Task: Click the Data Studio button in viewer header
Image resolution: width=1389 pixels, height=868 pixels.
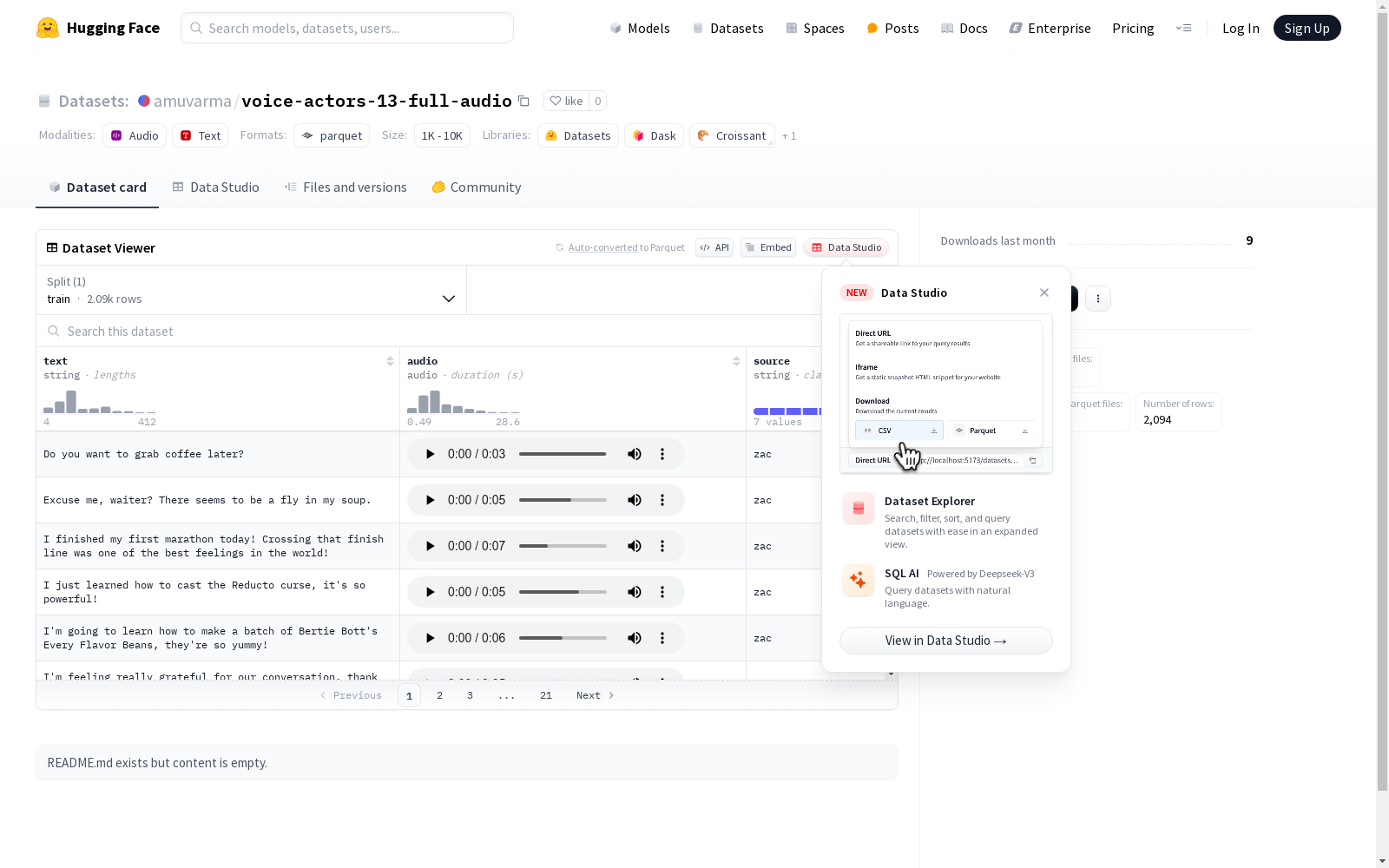Action: tap(846, 247)
